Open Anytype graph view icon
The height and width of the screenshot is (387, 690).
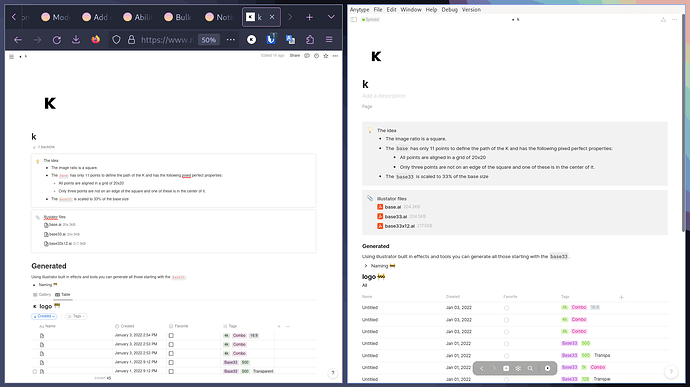click(518, 368)
